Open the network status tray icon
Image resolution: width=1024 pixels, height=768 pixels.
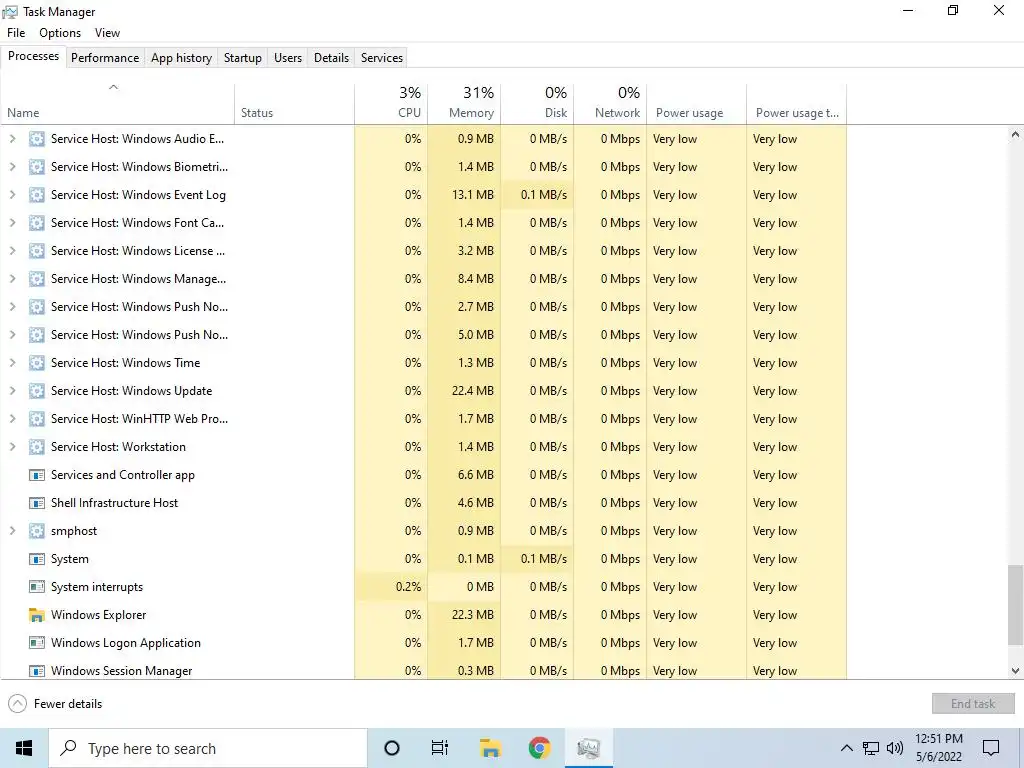871,748
